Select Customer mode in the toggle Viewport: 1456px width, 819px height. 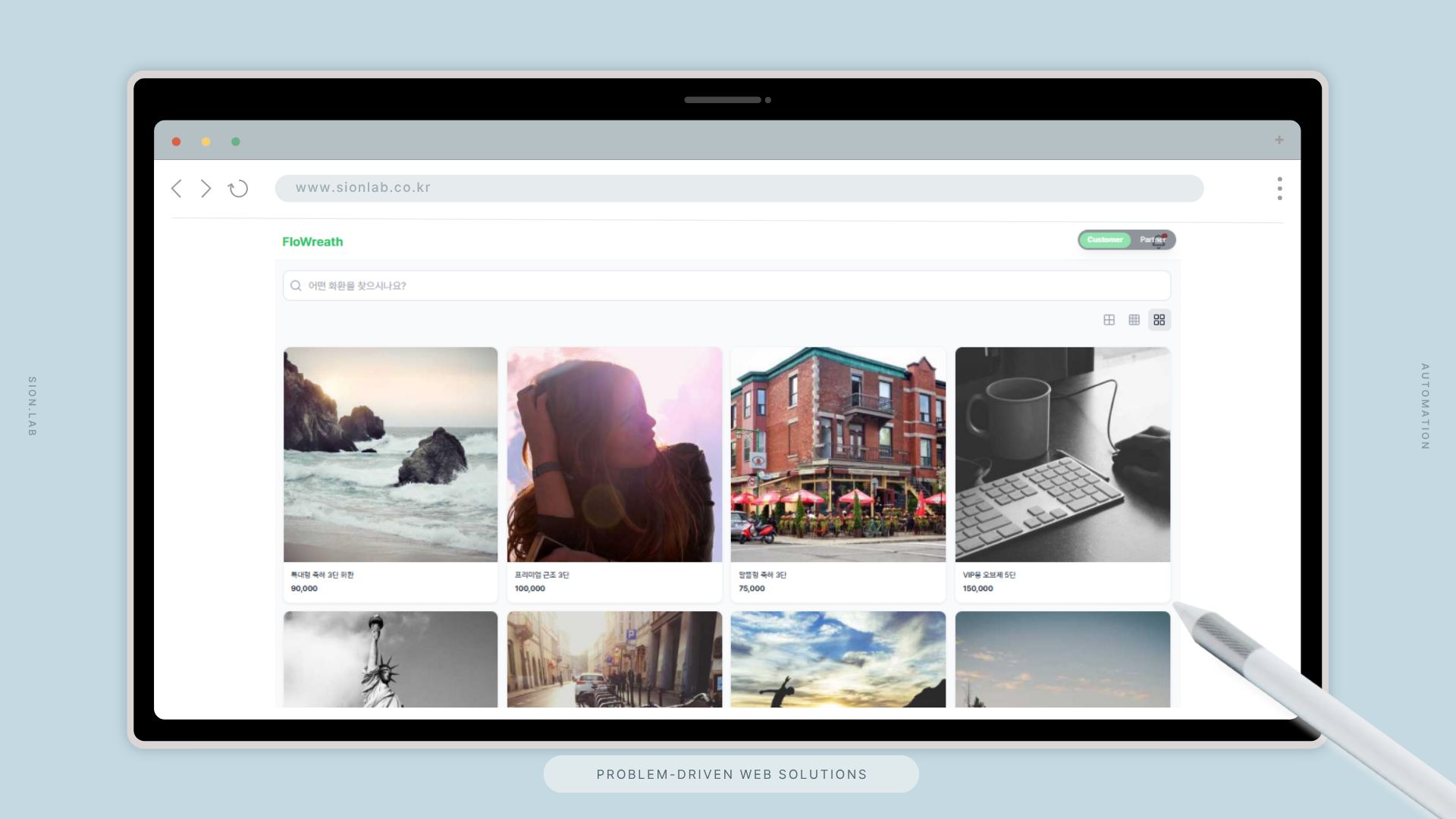[x=1104, y=240]
